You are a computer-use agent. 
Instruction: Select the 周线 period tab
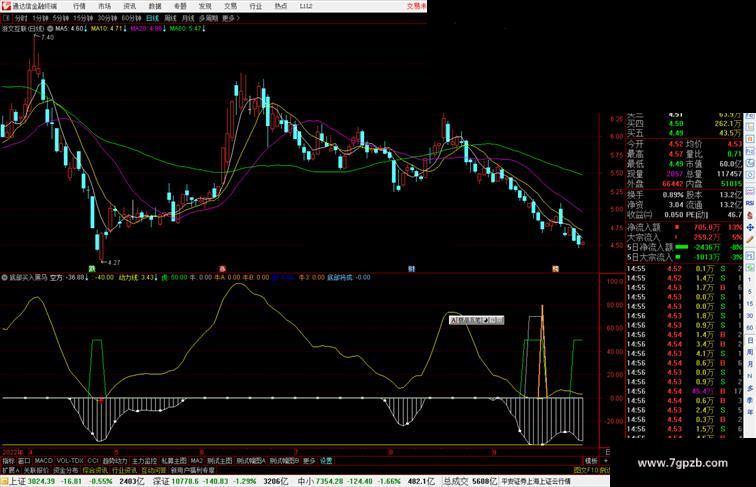click(x=170, y=18)
